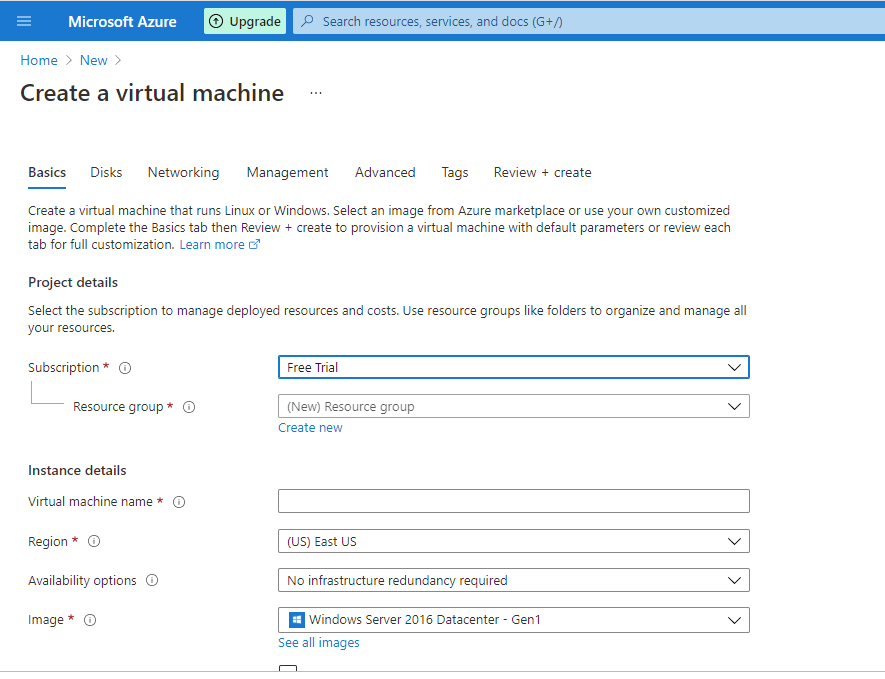Click the Instance details heading
The image size is (885, 679).
tap(77, 470)
